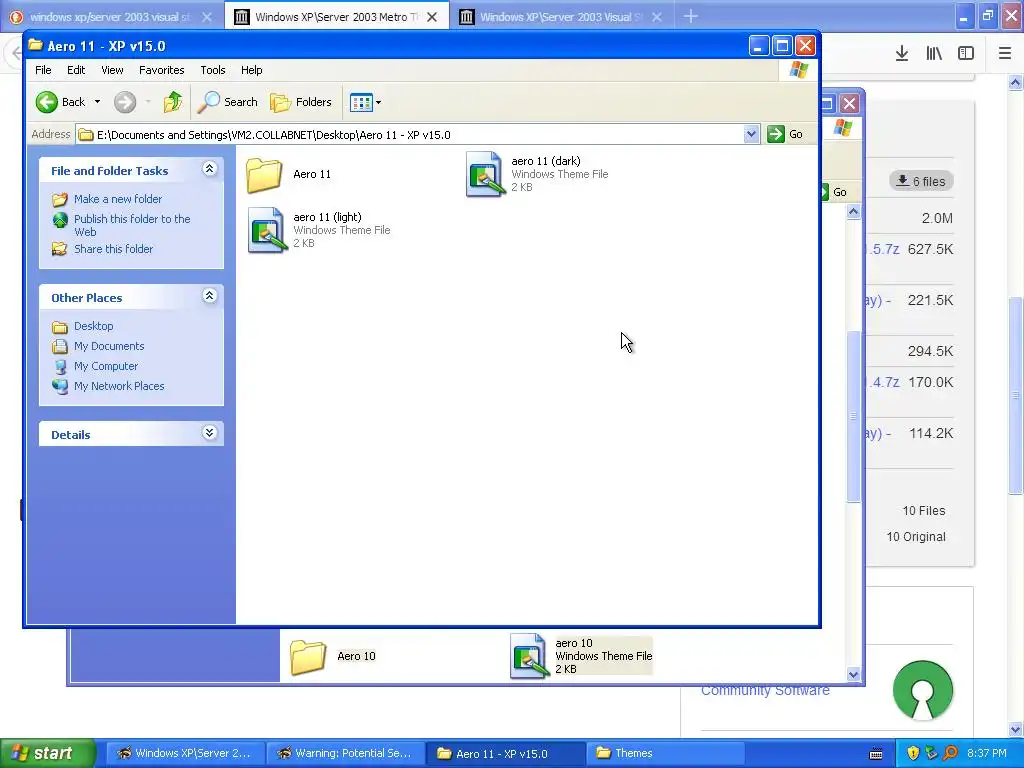The width and height of the screenshot is (1024, 768).
Task: Click the security shield tray icon
Action: point(913,753)
